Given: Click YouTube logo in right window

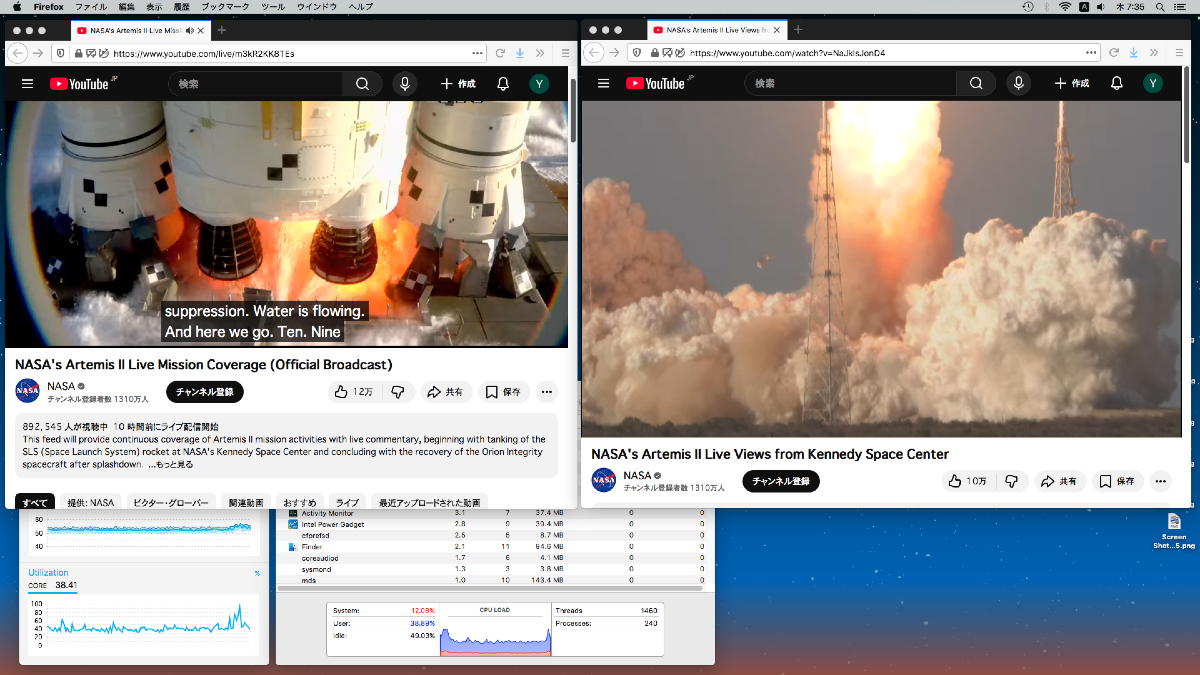Looking at the screenshot, I should point(658,84).
